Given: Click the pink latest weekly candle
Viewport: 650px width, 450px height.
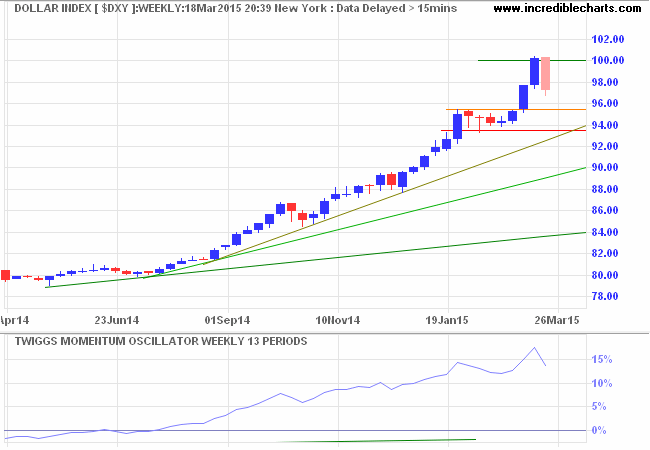Looking at the screenshot, I should click(546, 74).
